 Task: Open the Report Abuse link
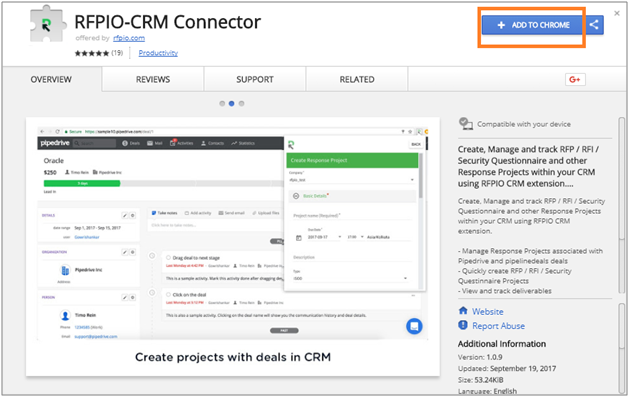click(x=498, y=326)
